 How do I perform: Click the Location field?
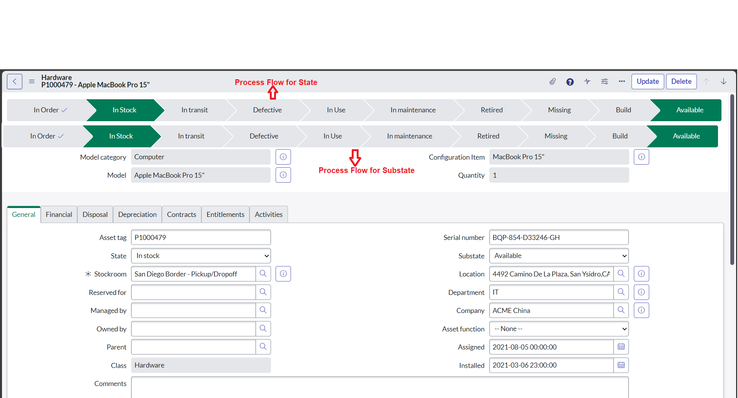coord(551,274)
